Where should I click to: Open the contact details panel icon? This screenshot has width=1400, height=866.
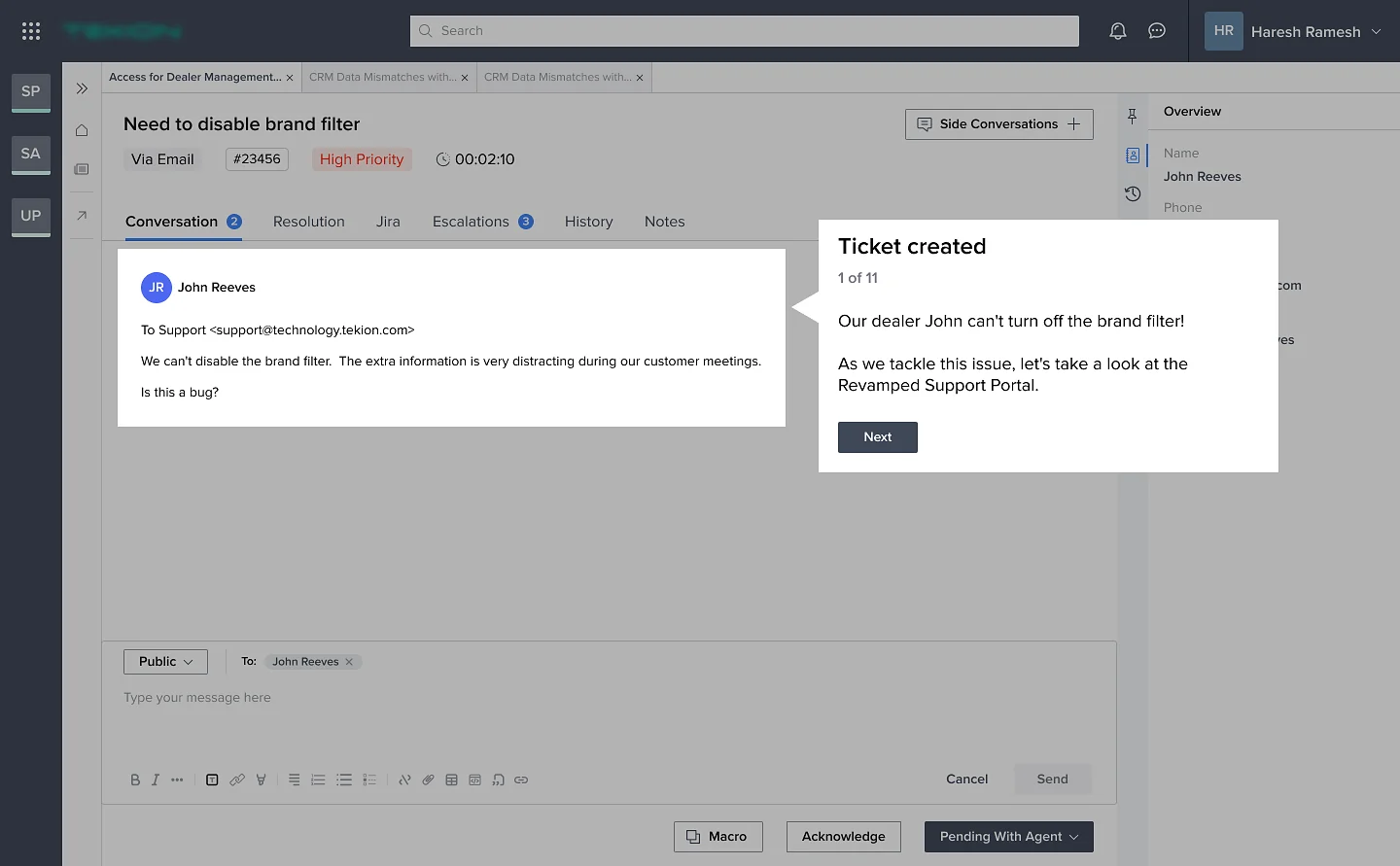pos(1133,156)
